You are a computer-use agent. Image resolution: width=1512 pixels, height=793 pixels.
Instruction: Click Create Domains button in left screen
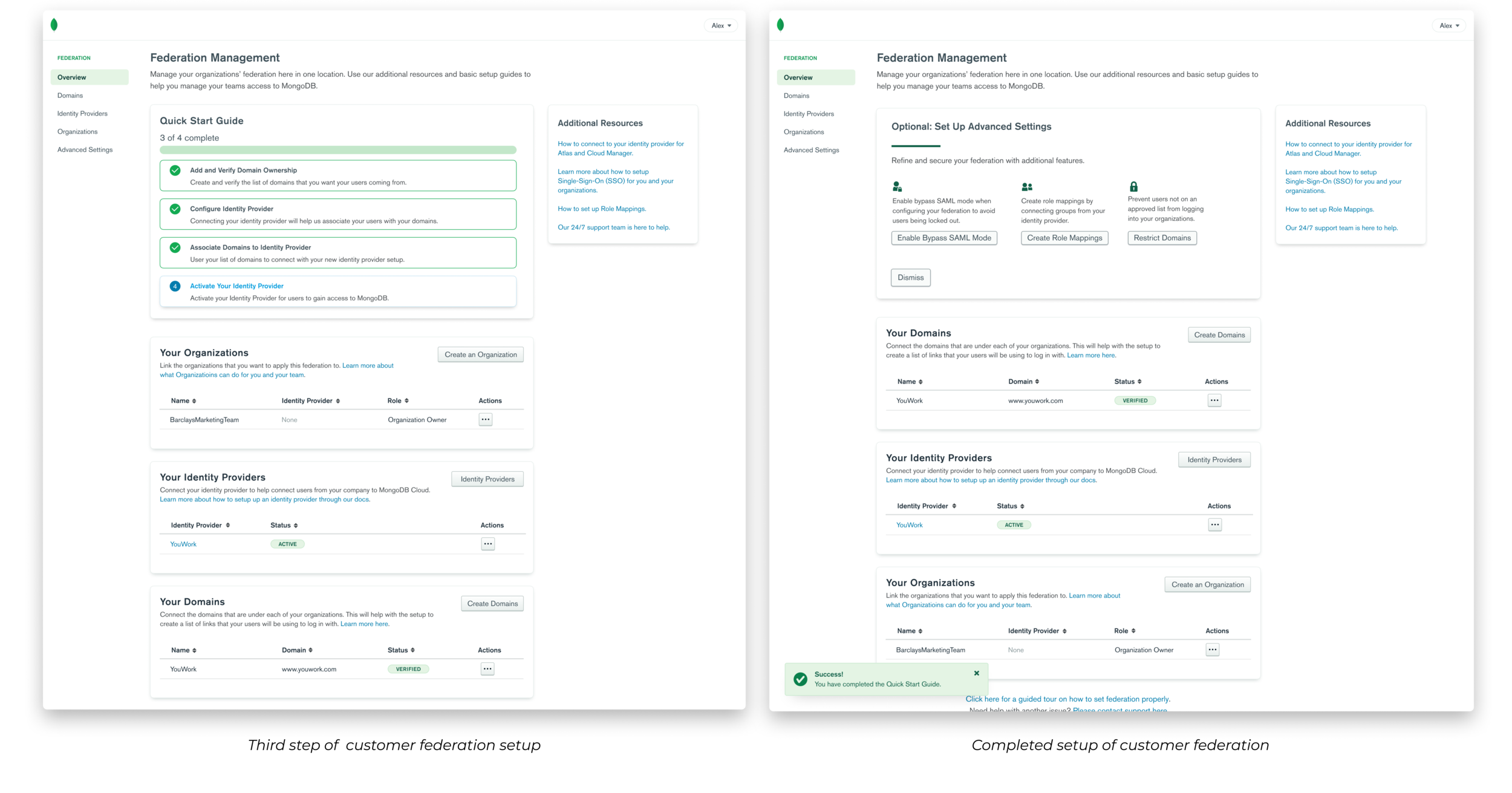click(x=492, y=604)
